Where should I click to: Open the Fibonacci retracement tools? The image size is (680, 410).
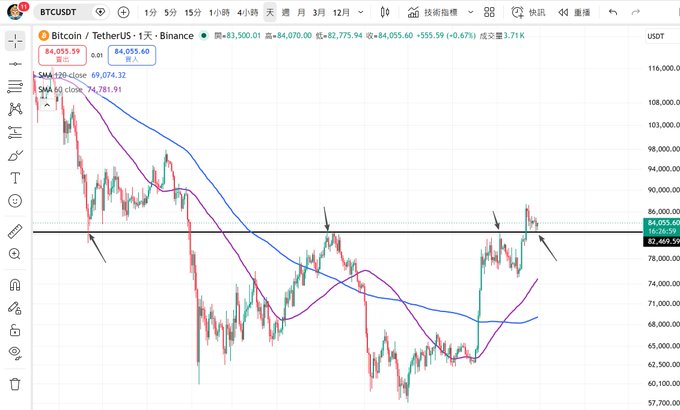click(15, 86)
